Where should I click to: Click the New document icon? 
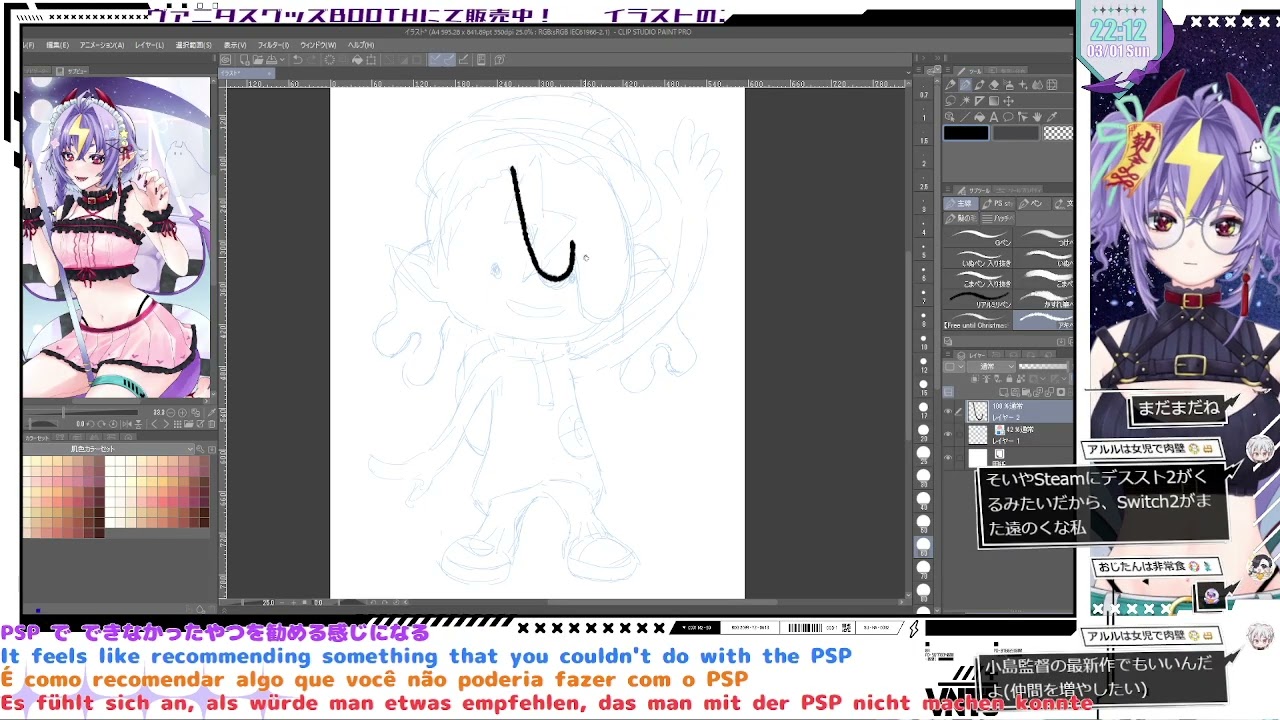pos(244,60)
